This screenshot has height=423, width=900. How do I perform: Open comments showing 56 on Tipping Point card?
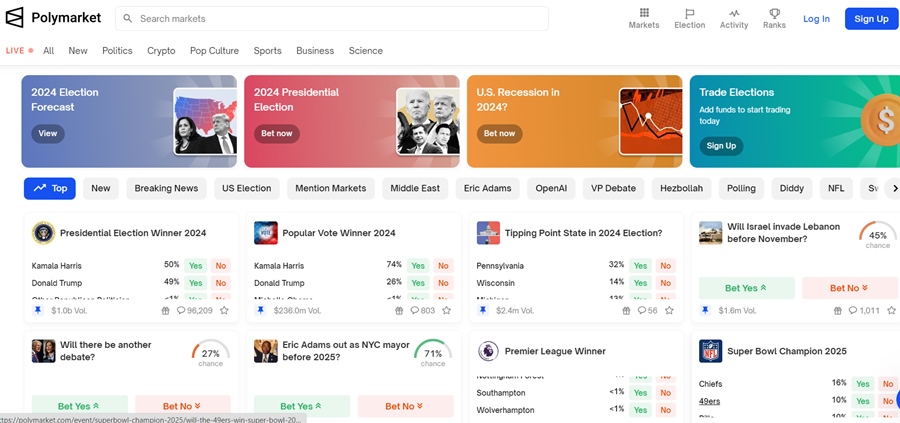click(x=645, y=311)
